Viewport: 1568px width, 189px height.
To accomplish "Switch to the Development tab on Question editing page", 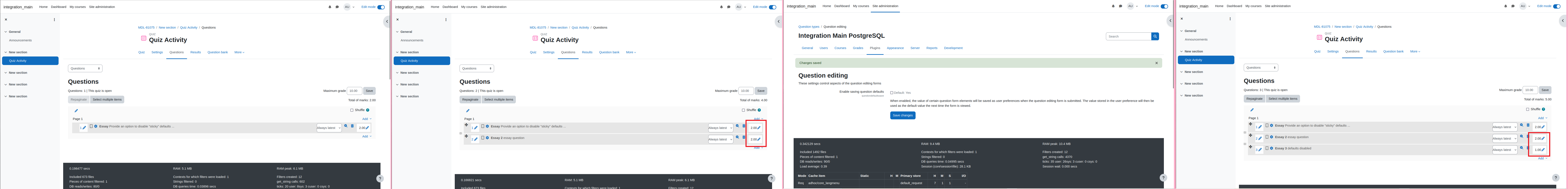I will point(953,48).
